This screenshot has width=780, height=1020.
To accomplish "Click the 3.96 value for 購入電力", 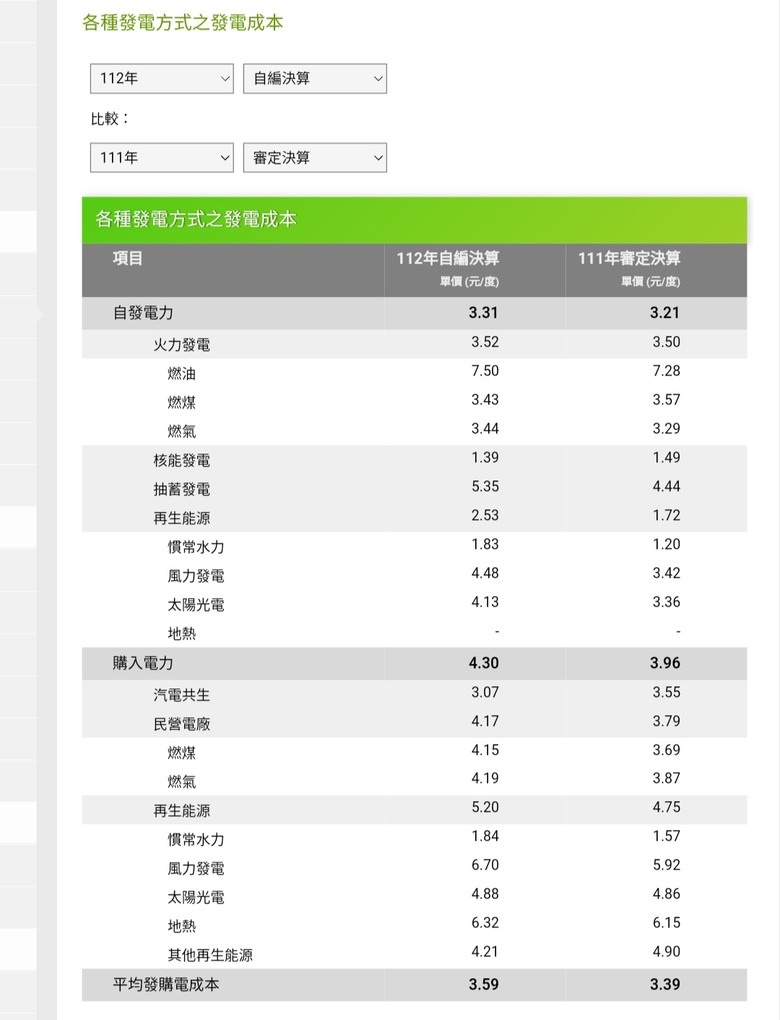I will [x=666, y=663].
